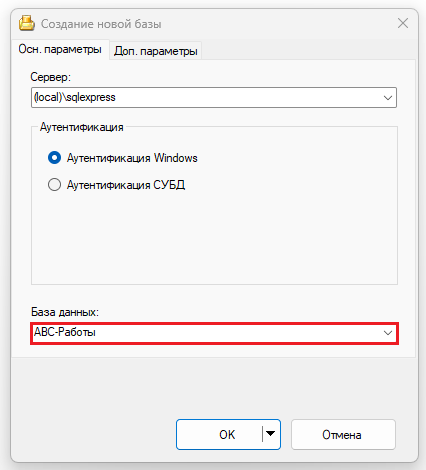The width and height of the screenshot is (426, 470).
Task: Click into the Сервер text field
Action: pos(206,97)
